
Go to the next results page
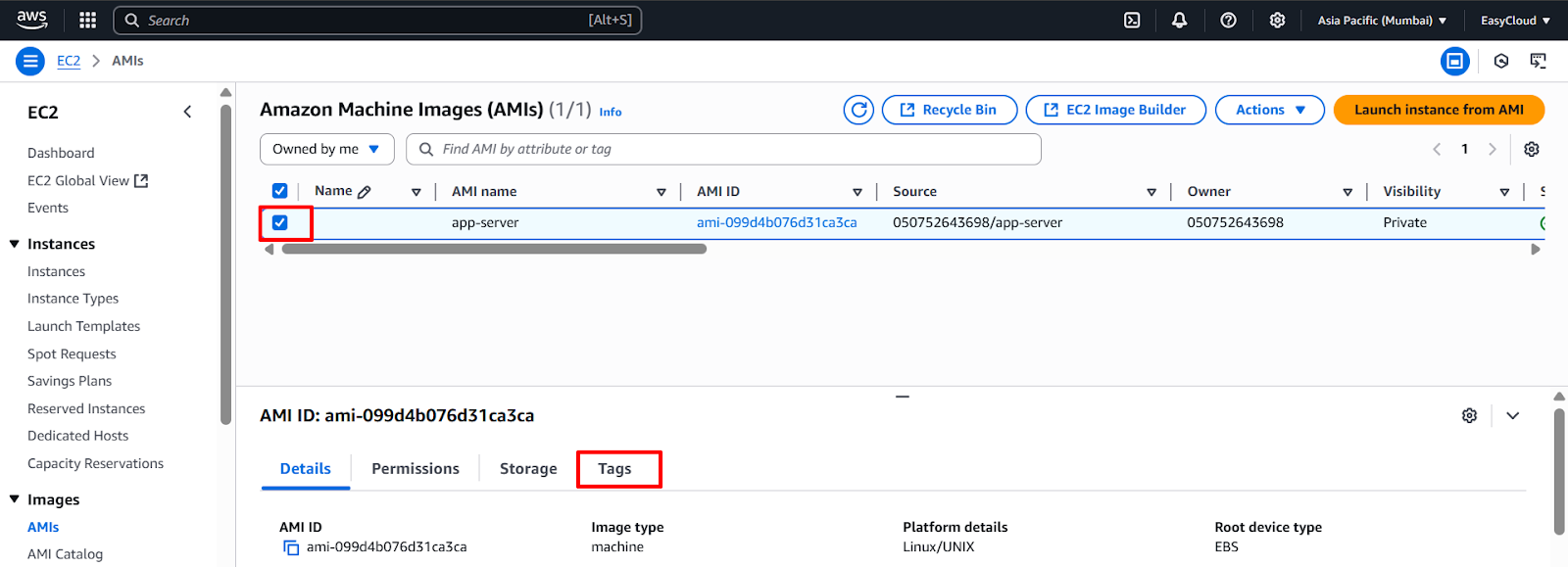click(x=1493, y=149)
